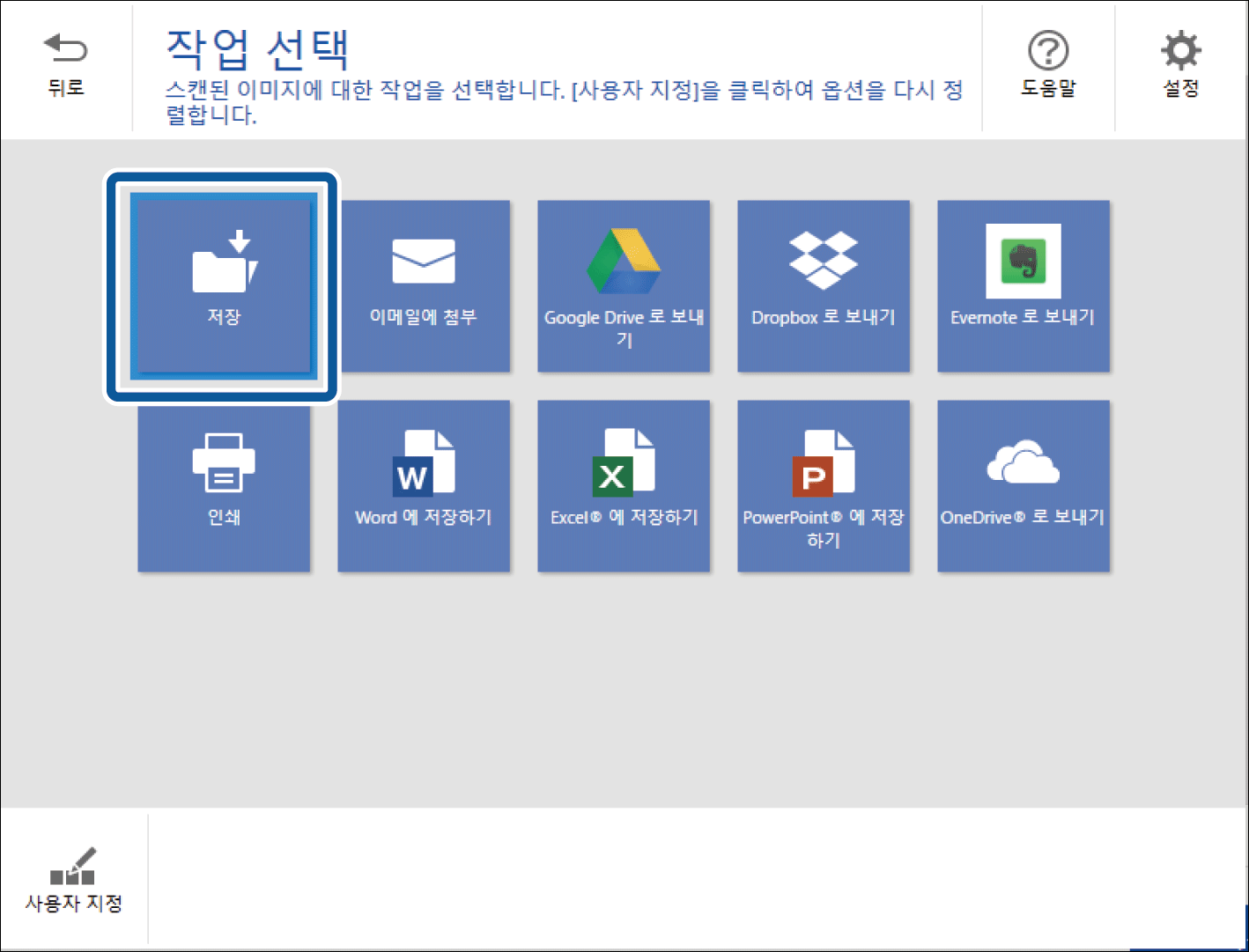
Task: Click the 'Evernote 로 보내기' caption
Action: 1023,317
